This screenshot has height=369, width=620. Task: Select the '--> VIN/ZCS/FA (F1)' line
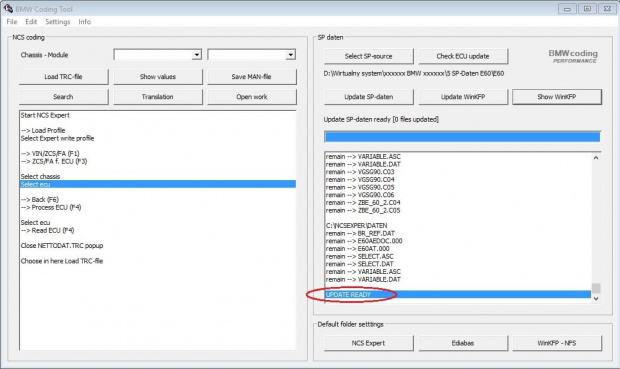50,153
